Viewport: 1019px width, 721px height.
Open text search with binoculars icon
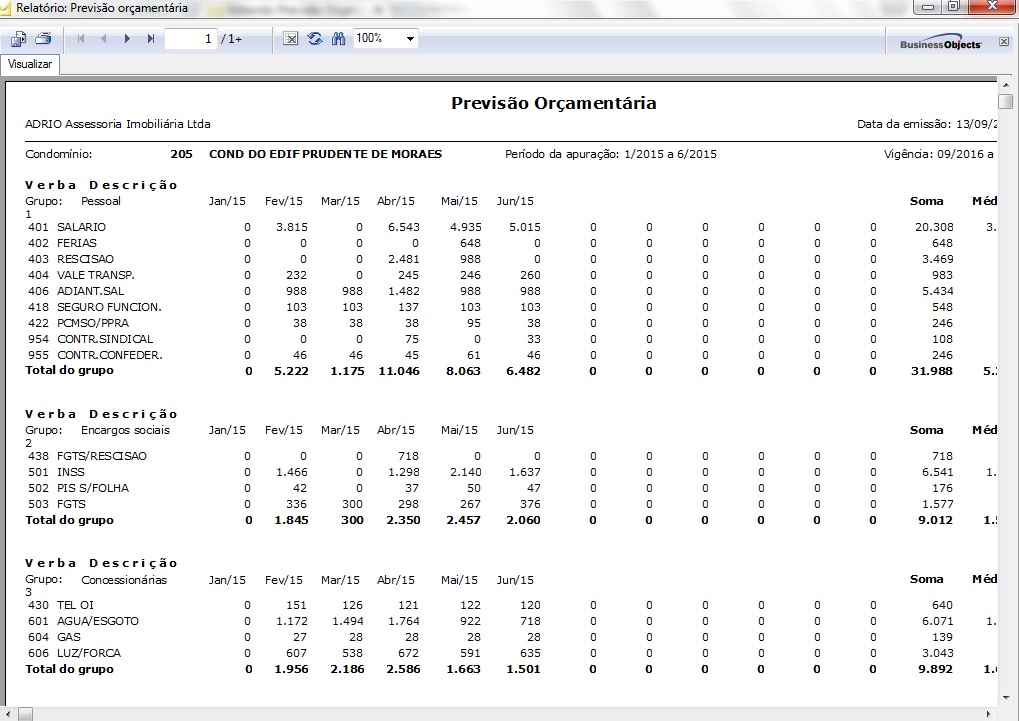[x=338, y=39]
